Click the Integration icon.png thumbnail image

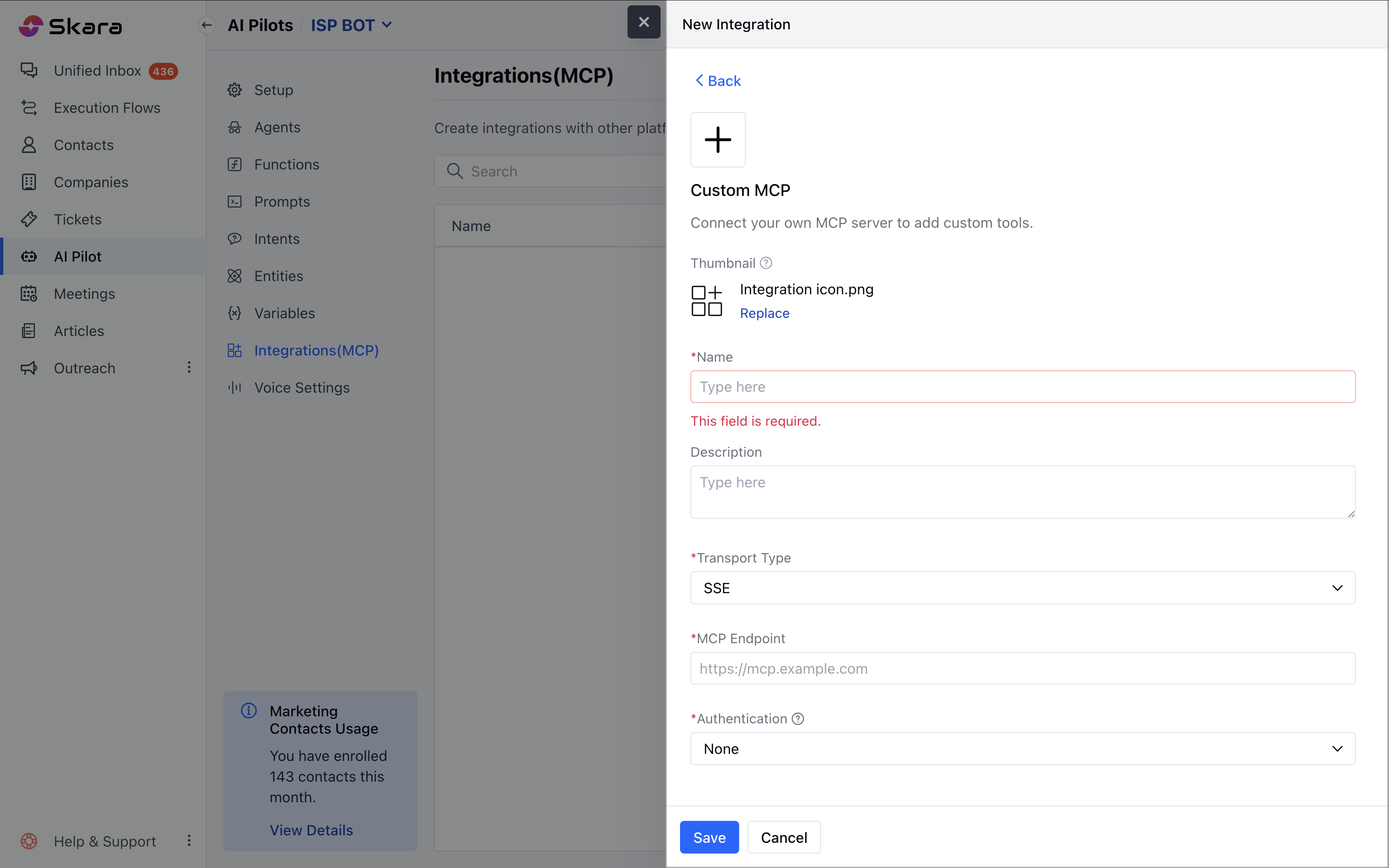coord(706,301)
